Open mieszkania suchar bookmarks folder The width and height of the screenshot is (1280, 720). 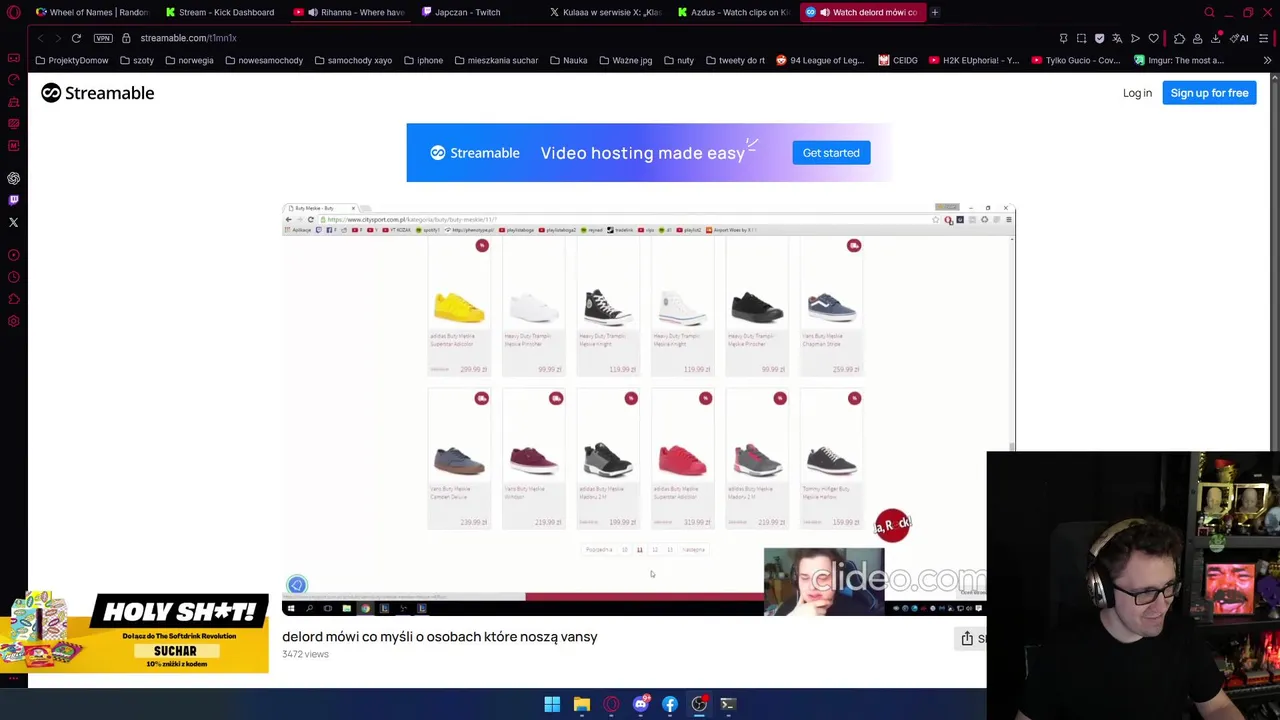[496, 60]
